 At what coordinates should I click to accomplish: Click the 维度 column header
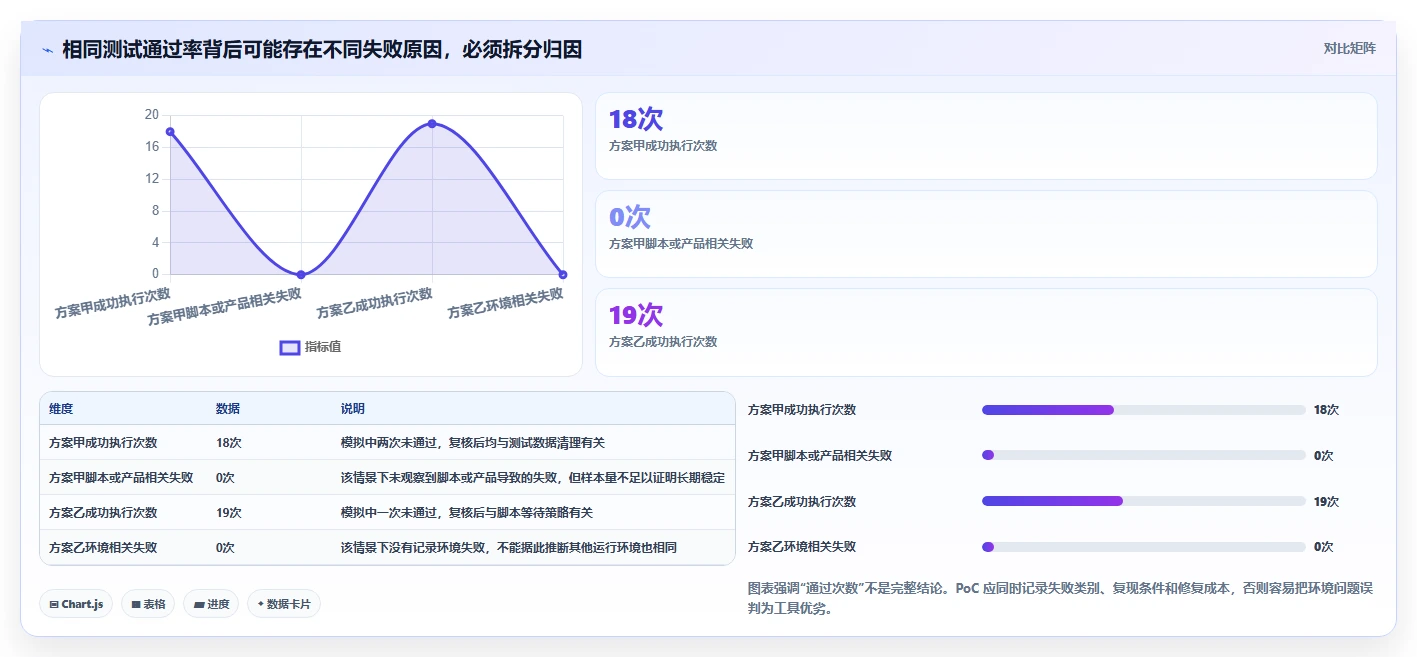coord(61,409)
